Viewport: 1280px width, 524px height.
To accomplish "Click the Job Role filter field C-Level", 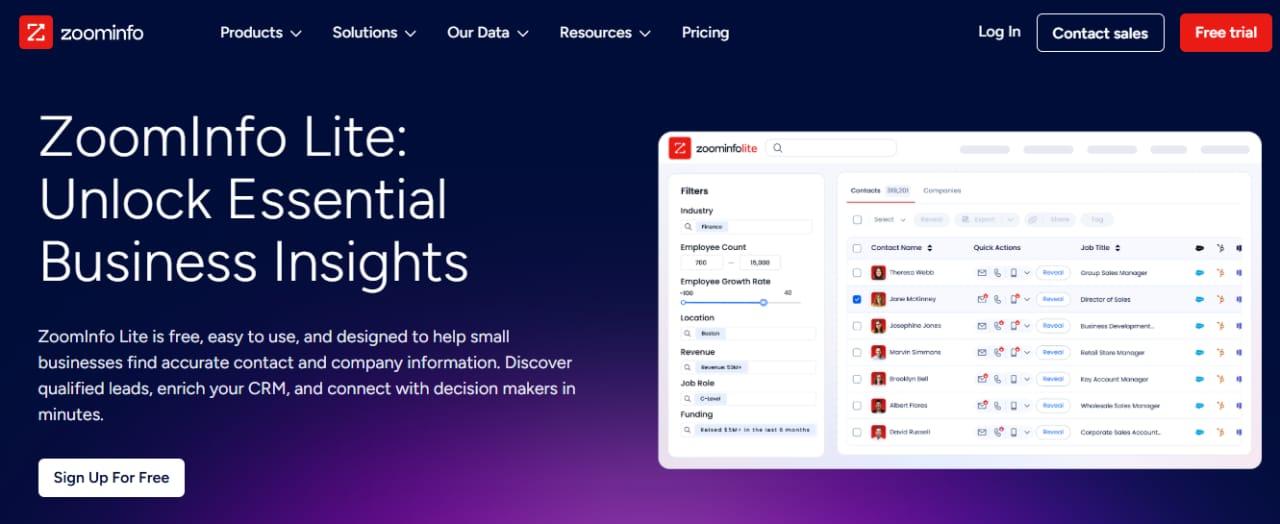I will tap(748, 398).
